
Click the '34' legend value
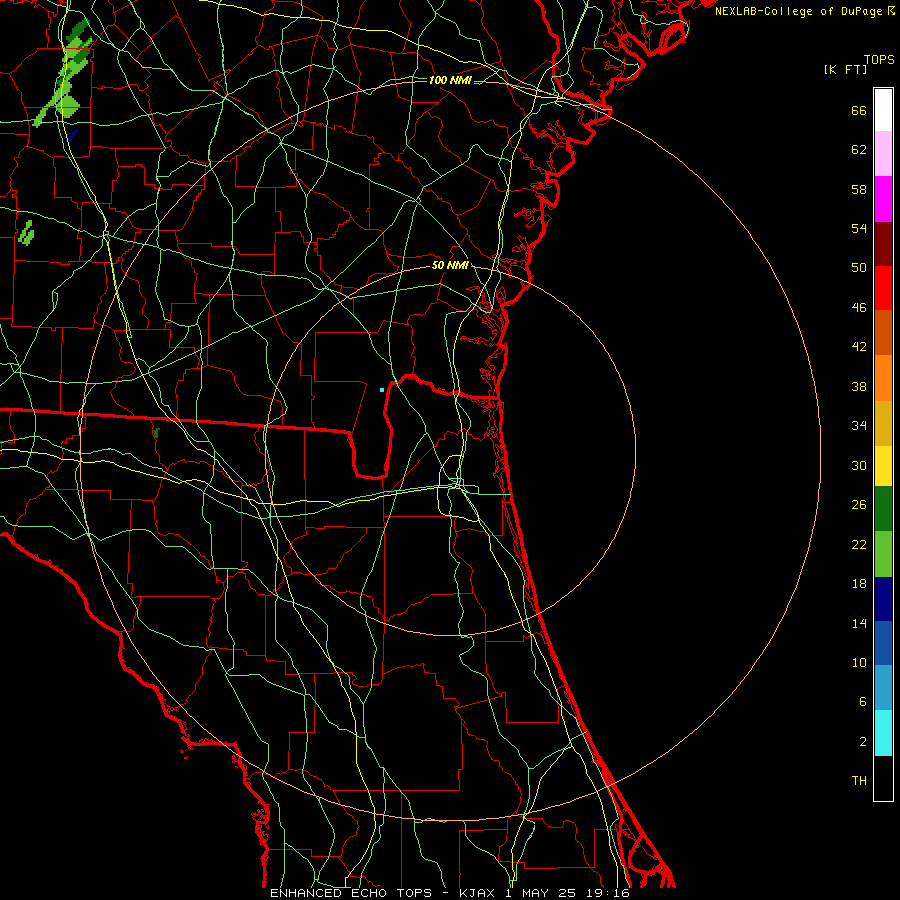click(859, 426)
